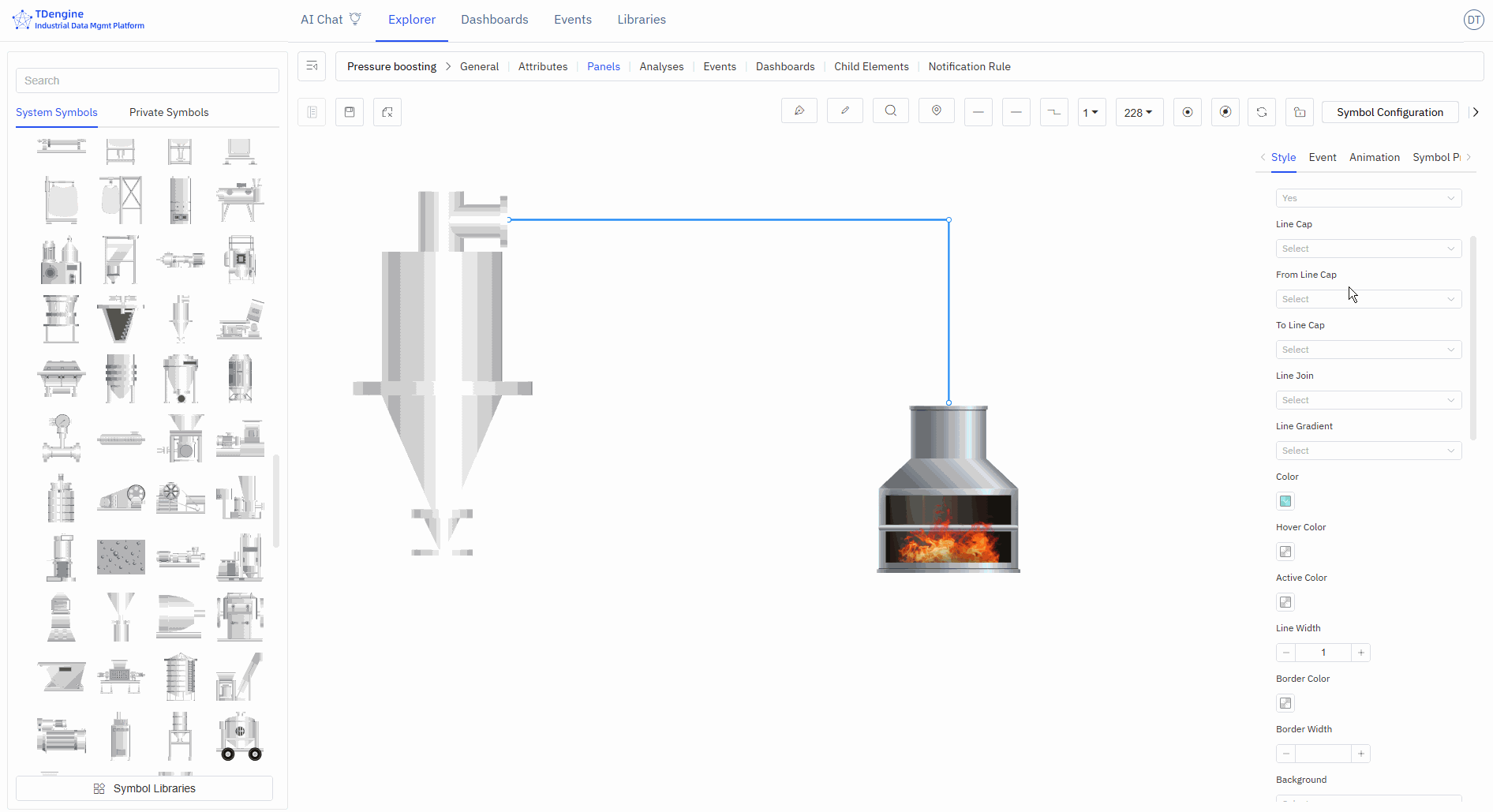The image size is (1493, 812).
Task: Increase Line Width with the plus button
Action: [1360, 653]
